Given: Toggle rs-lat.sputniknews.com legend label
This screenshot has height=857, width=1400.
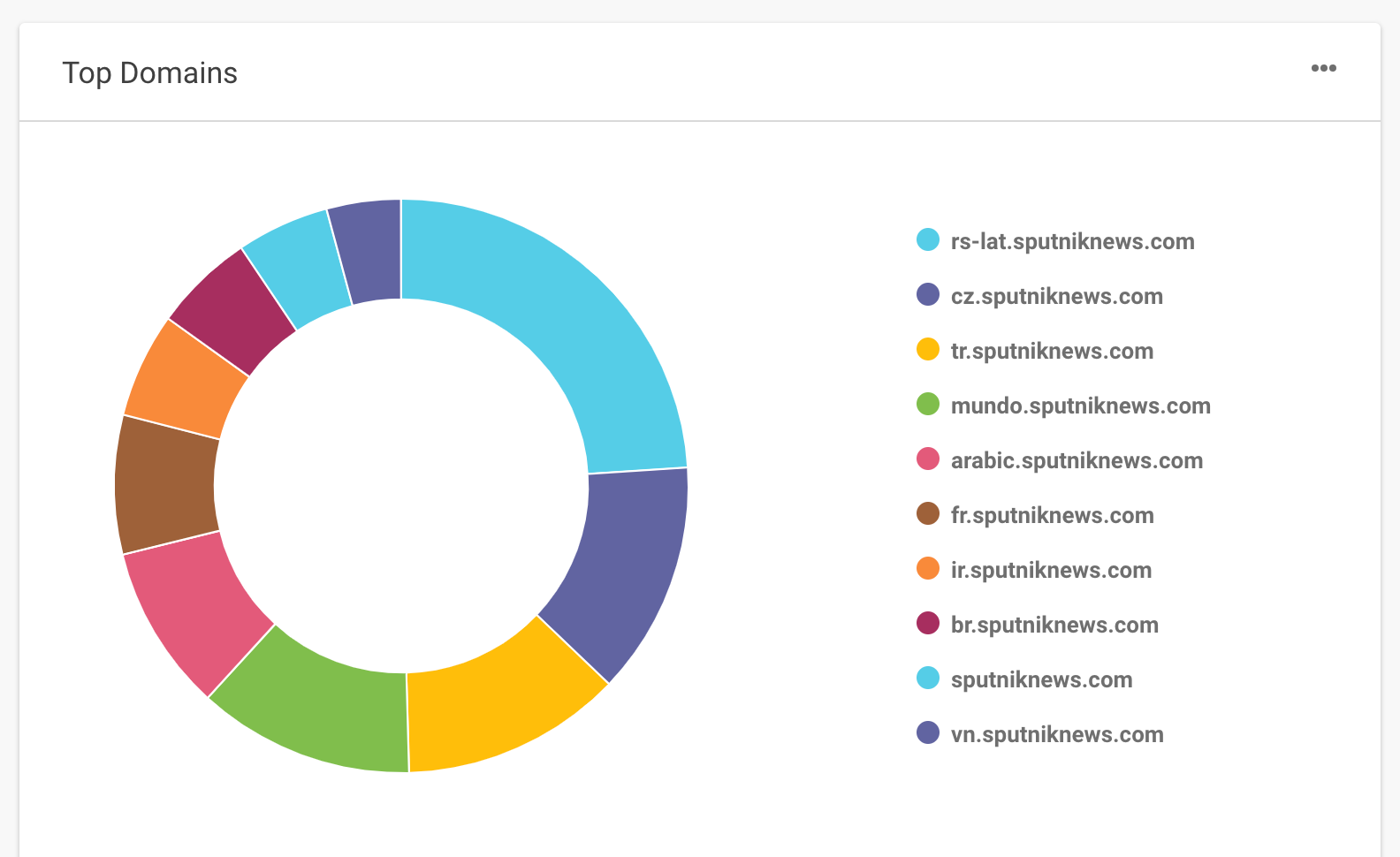Looking at the screenshot, I should tap(1072, 241).
